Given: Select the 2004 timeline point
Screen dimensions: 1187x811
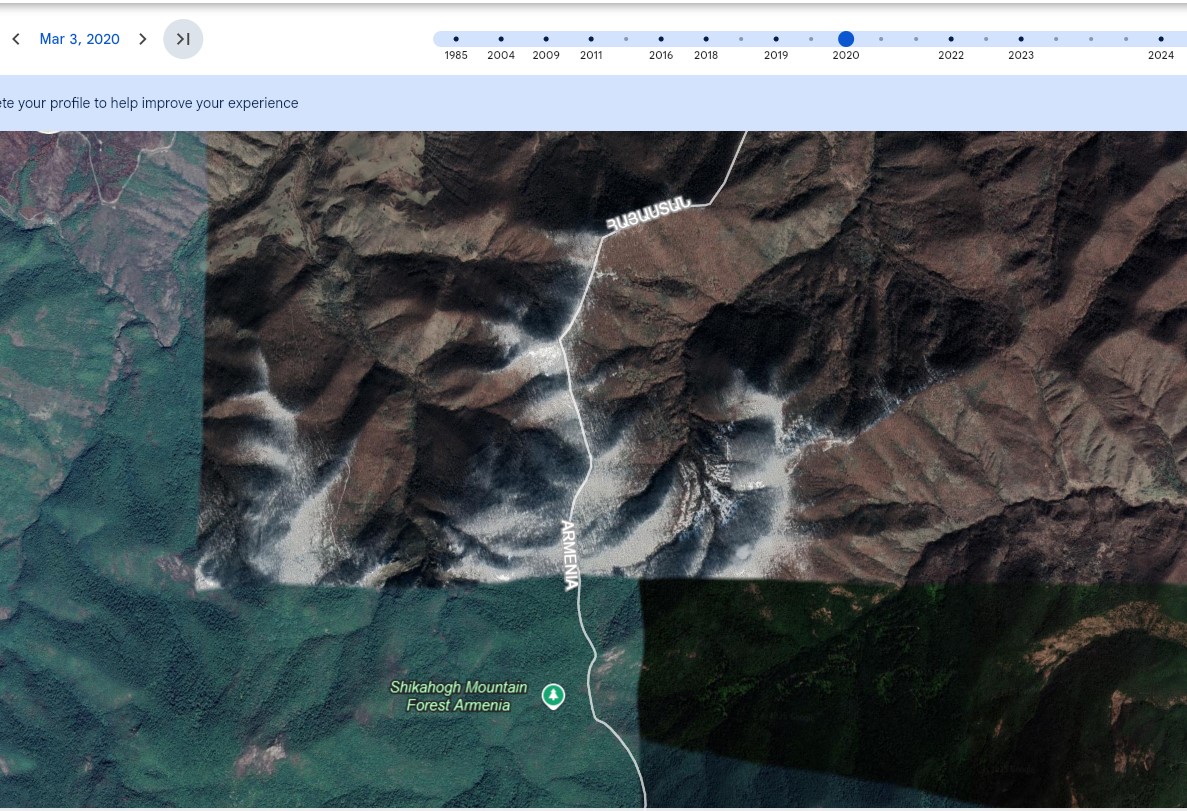Looking at the screenshot, I should [x=501, y=39].
